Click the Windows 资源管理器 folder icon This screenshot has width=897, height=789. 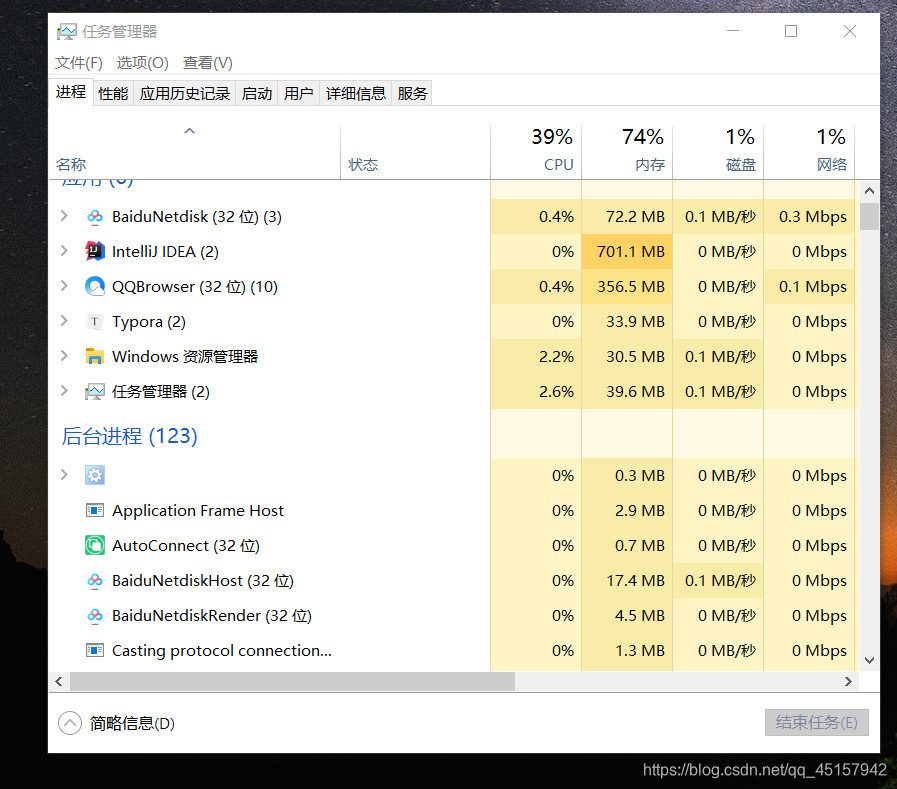coord(94,356)
